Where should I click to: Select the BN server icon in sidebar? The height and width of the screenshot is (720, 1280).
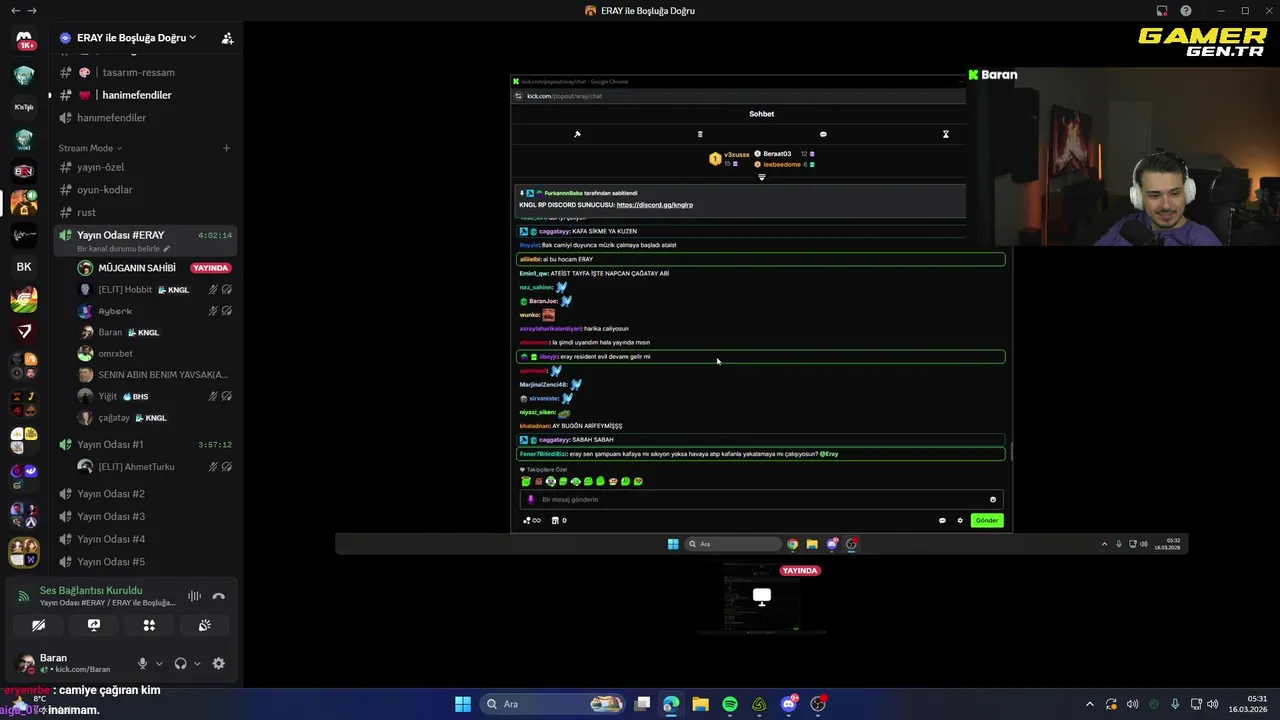tap(24, 171)
